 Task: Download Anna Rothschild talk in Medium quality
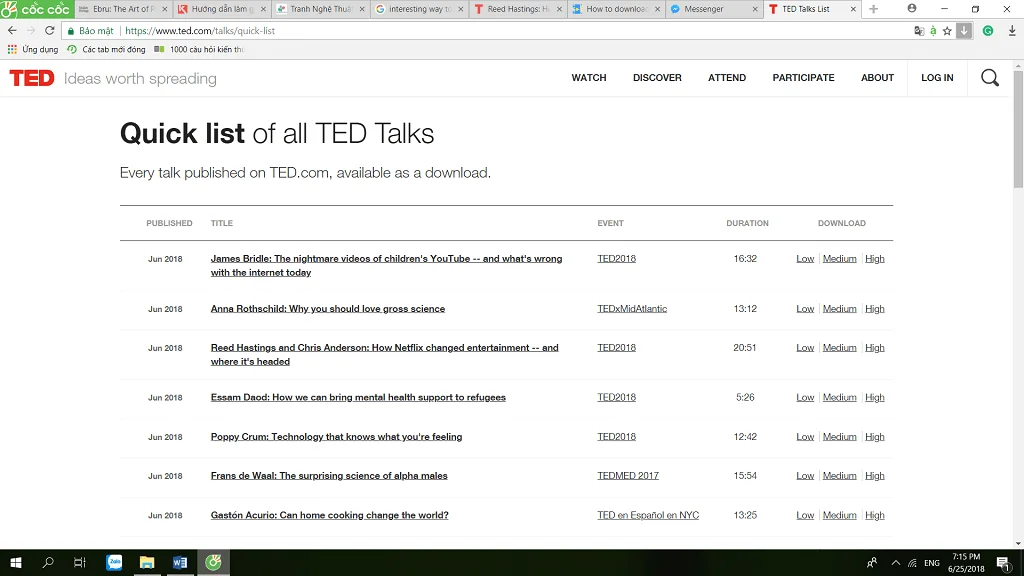tap(839, 309)
